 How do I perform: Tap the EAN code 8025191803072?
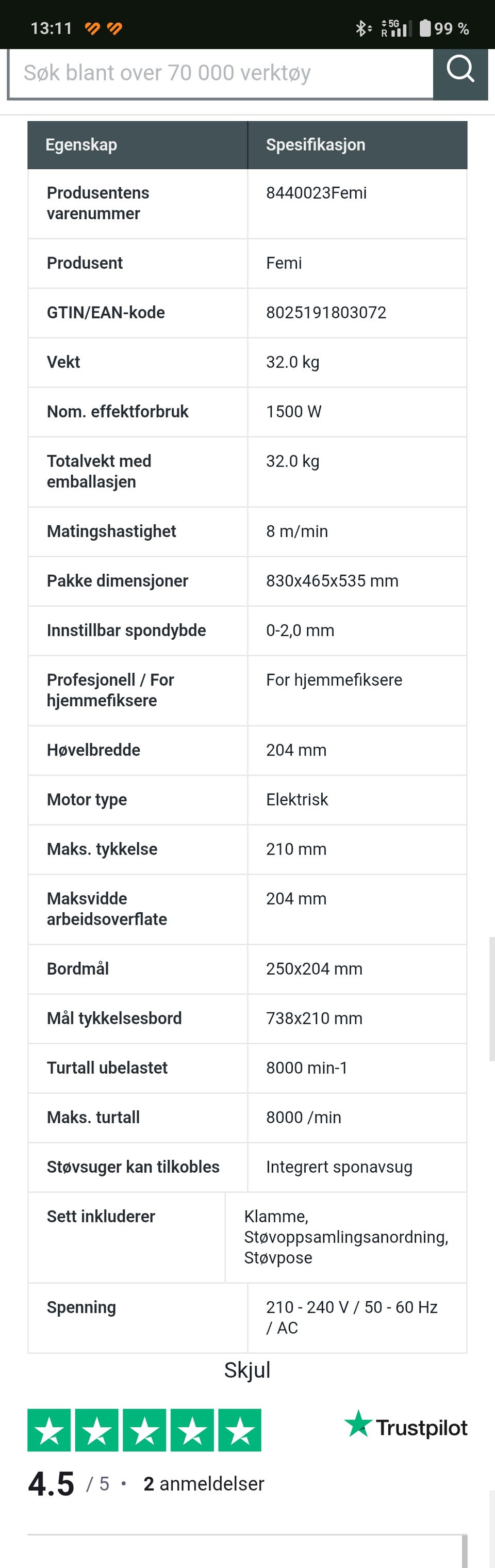[x=326, y=312]
